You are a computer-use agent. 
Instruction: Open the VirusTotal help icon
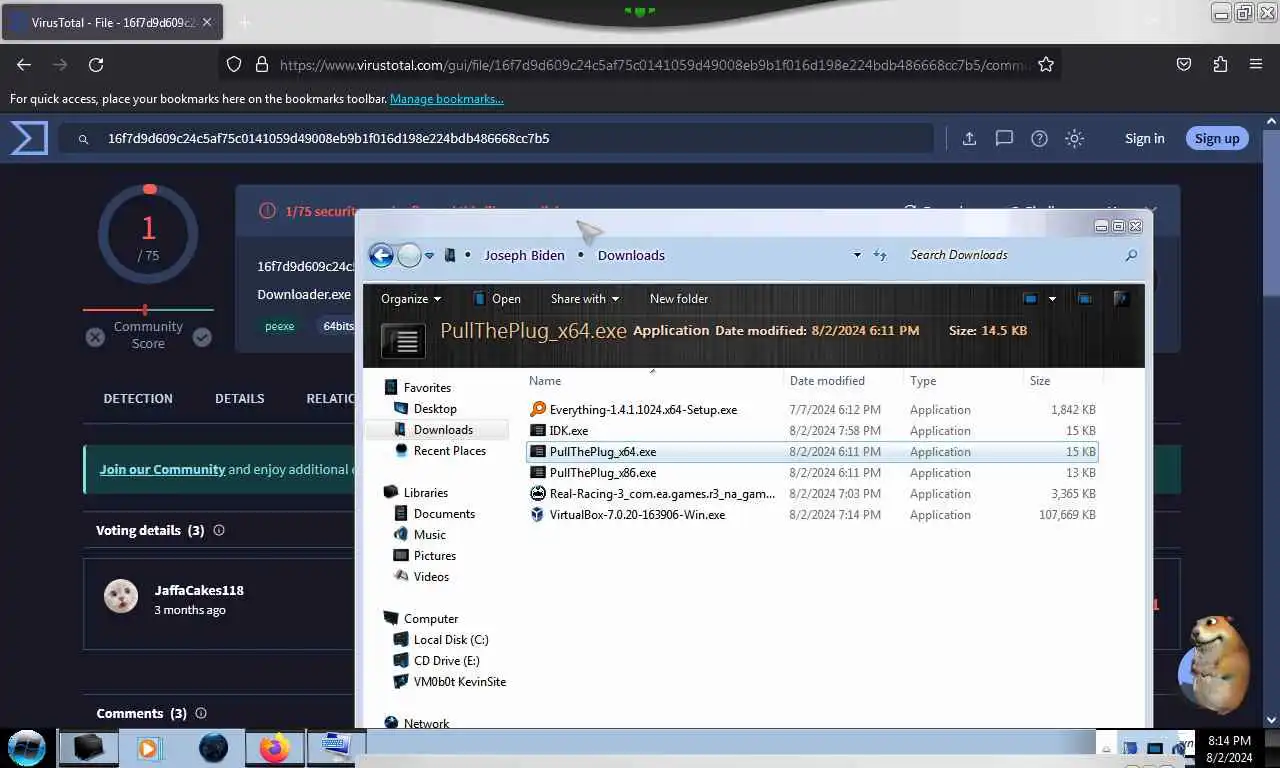(1039, 139)
